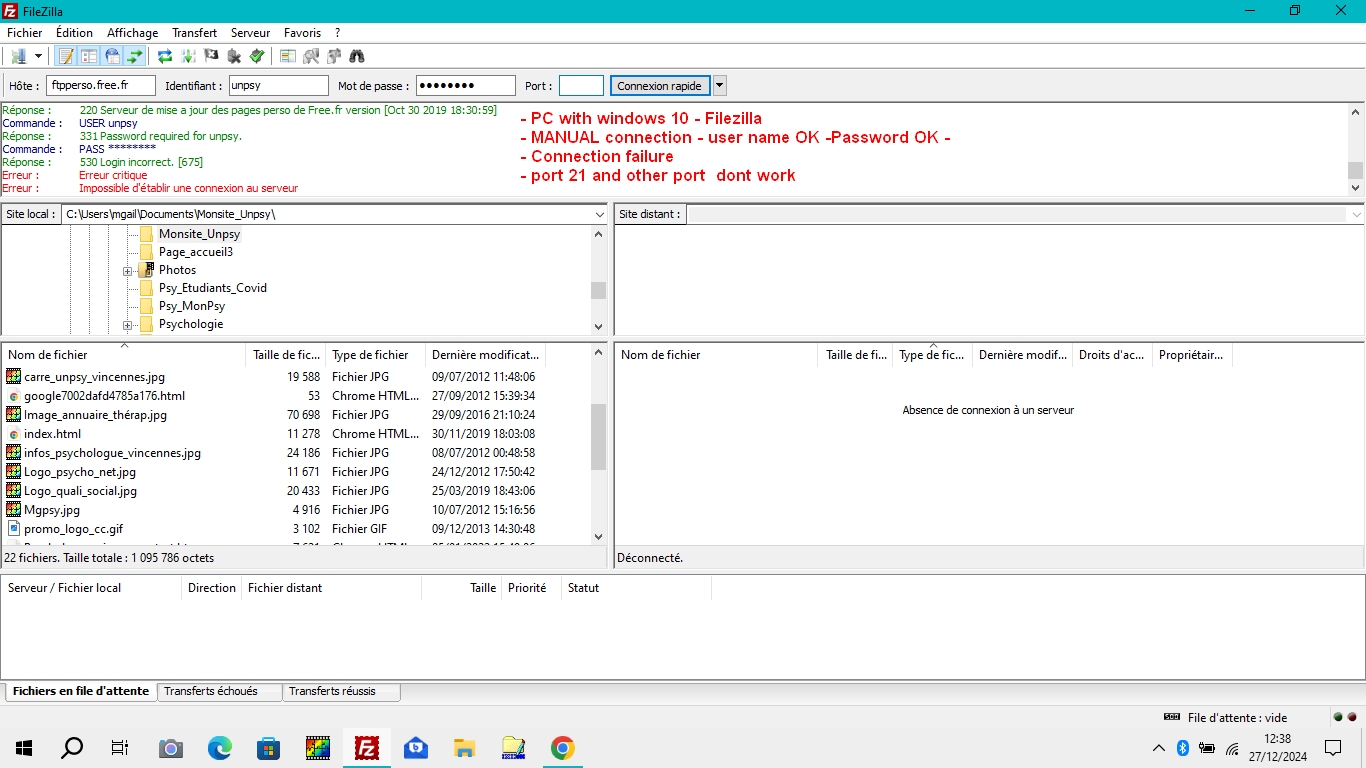Viewport: 1366px width, 768px height.
Task: Switch to the Transferts échoués tab
Action: coord(219,691)
